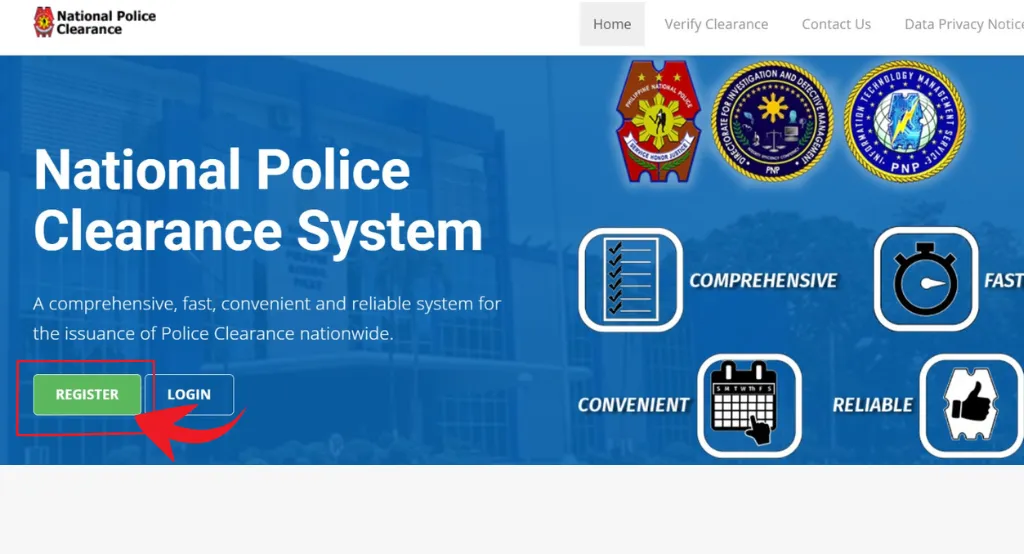Click the calendar Convenient icon
The width and height of the screenshot is (1024, 554).
[x=750, y=406]
